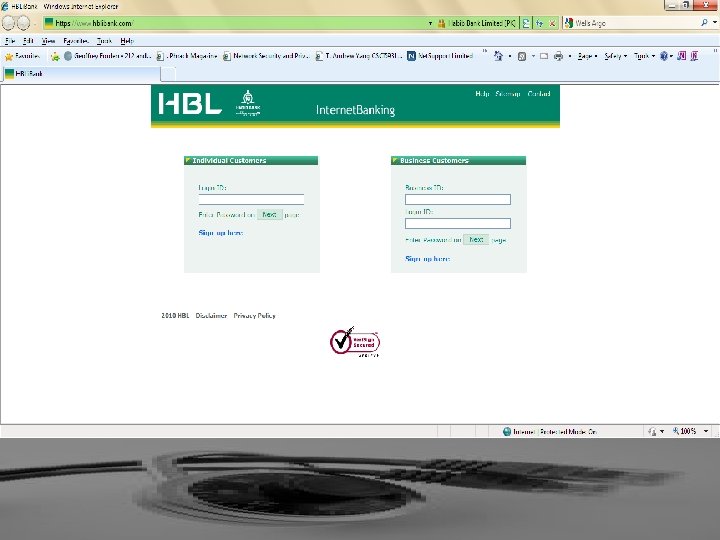Screen dimensions: 720x540
Task: Open the Disclaimer link in footer
Action: (x=211, y=315)
